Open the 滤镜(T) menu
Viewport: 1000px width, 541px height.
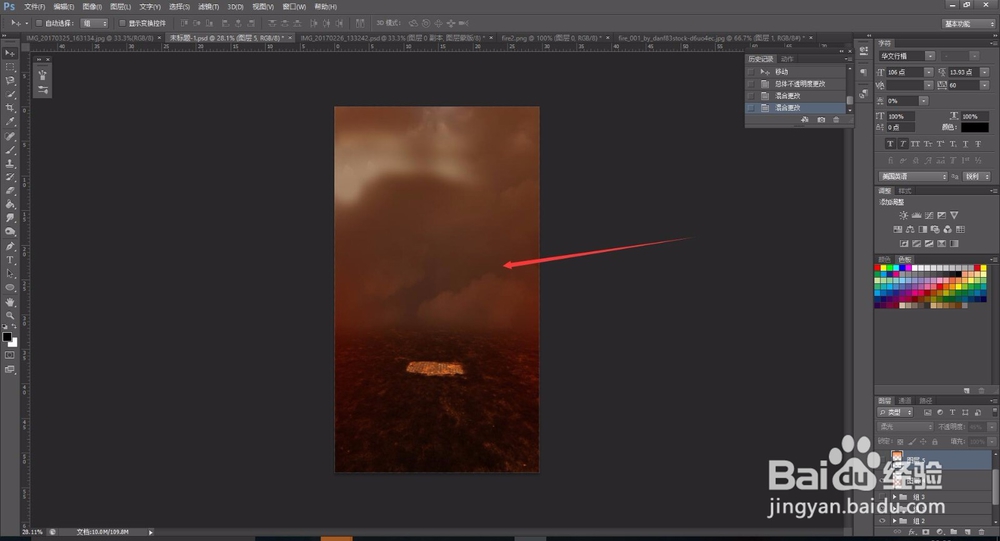click(208, 6)
